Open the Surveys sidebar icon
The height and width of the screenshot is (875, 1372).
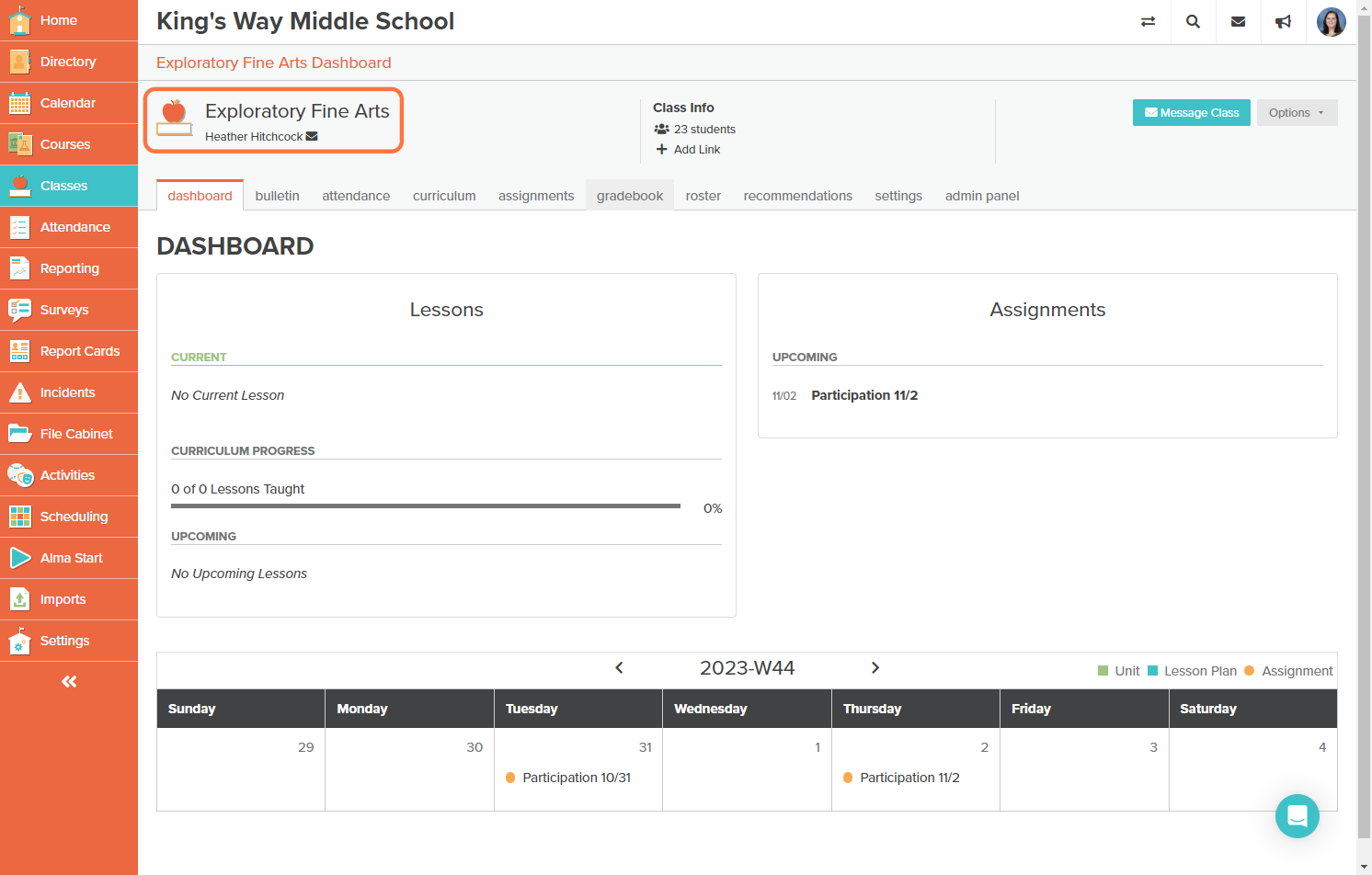[20, 310]
